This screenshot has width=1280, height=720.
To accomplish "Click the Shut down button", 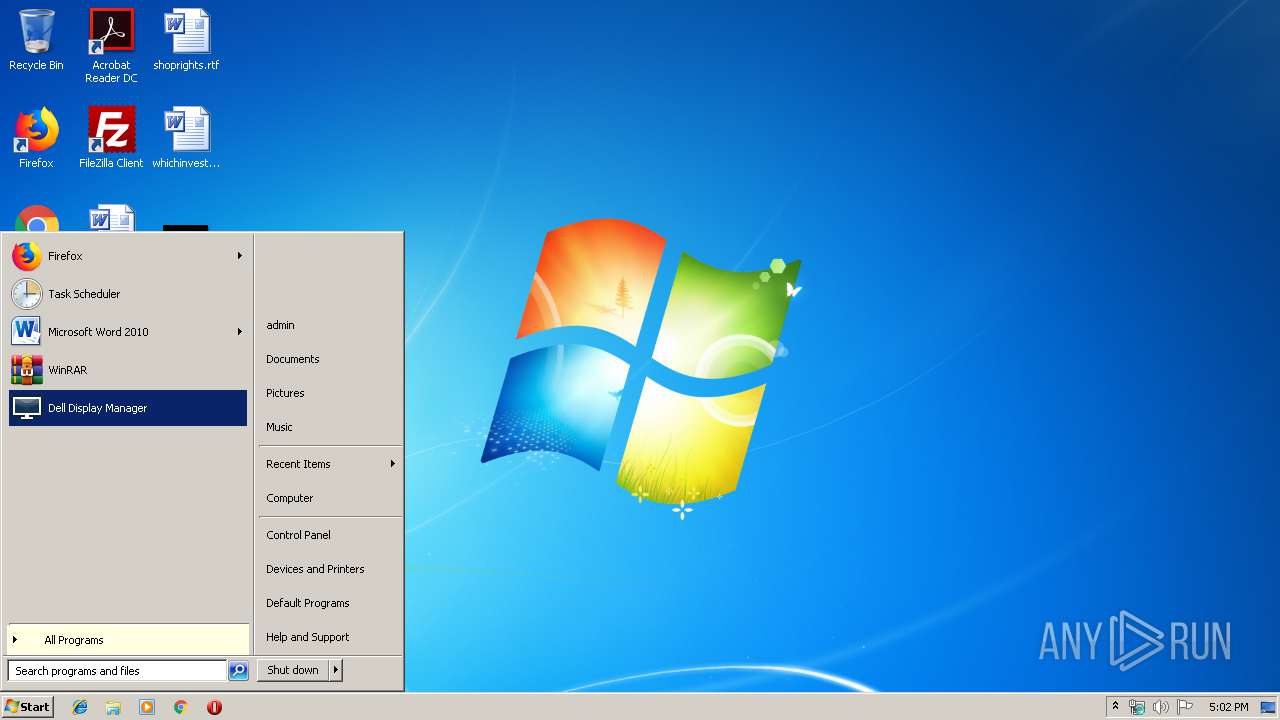I will point(293,670).
